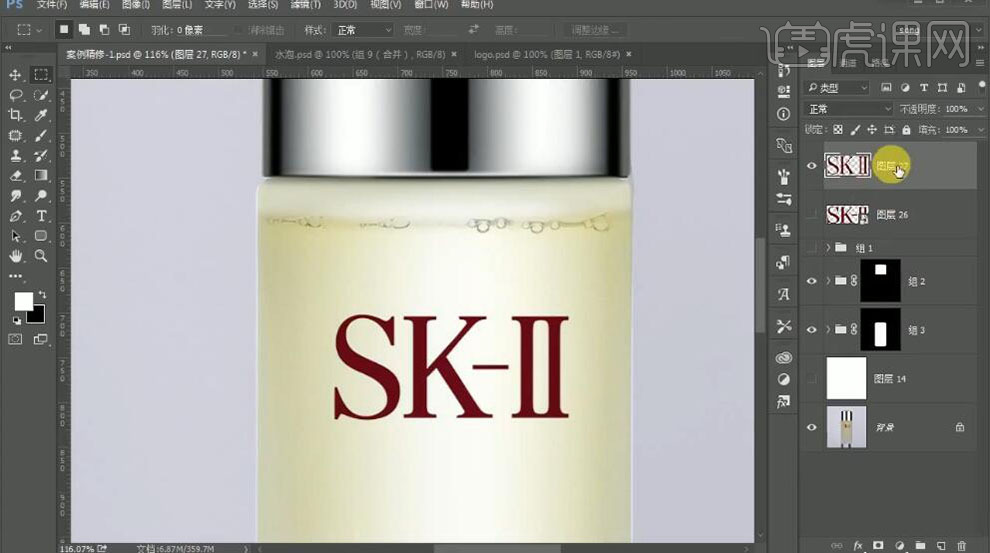The height and width of the screenshot is (553, 990).
Task: Select the Rounded Rectangle shape tool
Action: click(41, 236)
